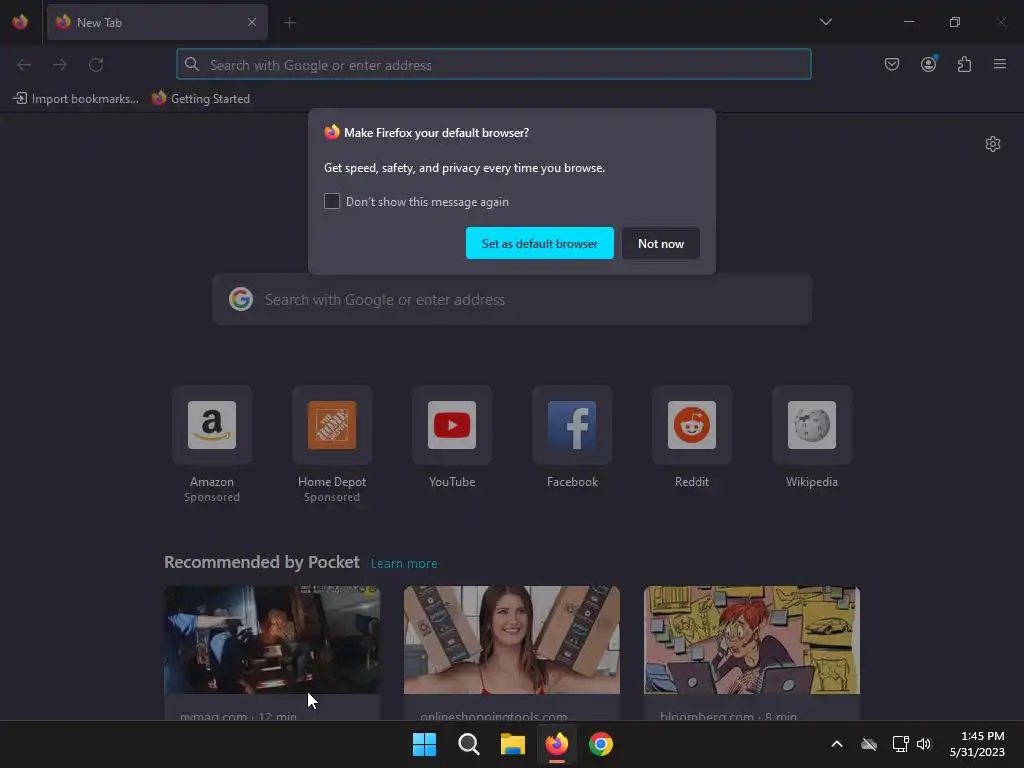Open the nymag.com Pocket story thumbnail
The image size is (1024, 768).
pyautogui.click(x=272, y=639)
